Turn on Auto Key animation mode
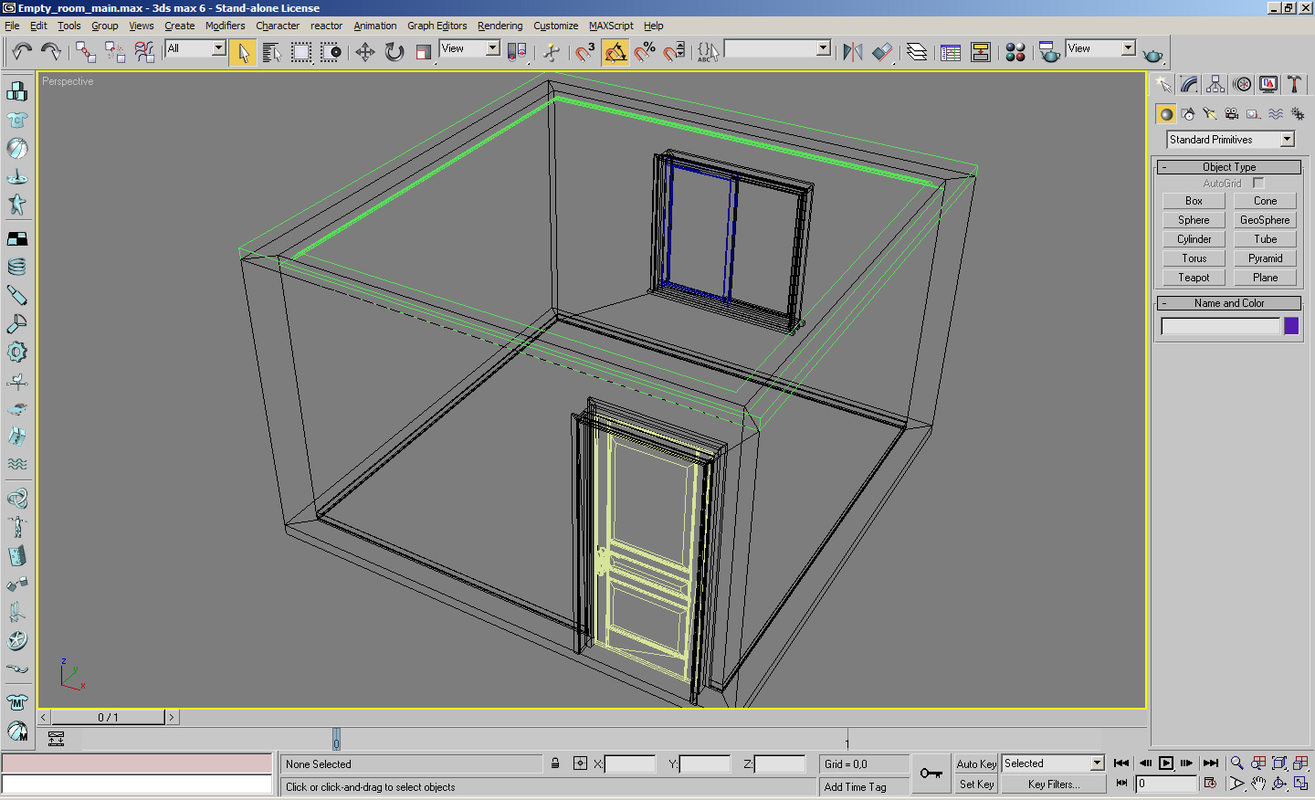Screen dimensions: 1315x800 tap(976, 763)
